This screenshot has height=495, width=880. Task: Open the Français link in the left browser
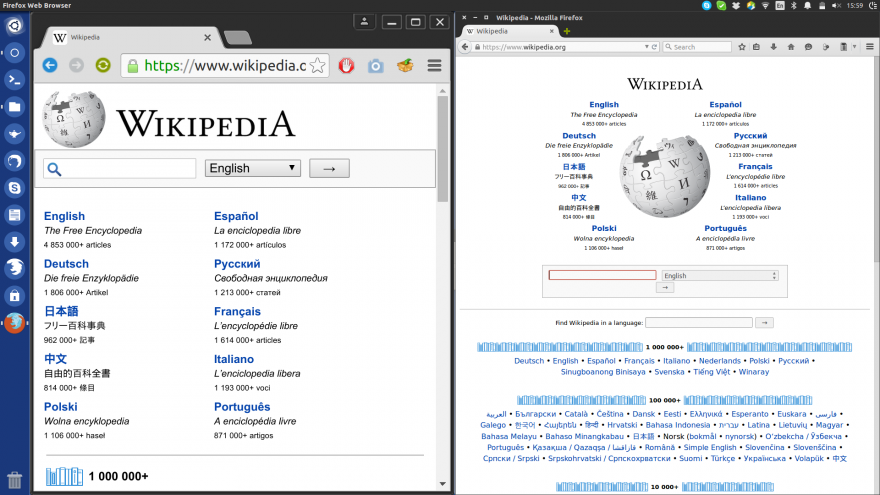click(237, 311)
